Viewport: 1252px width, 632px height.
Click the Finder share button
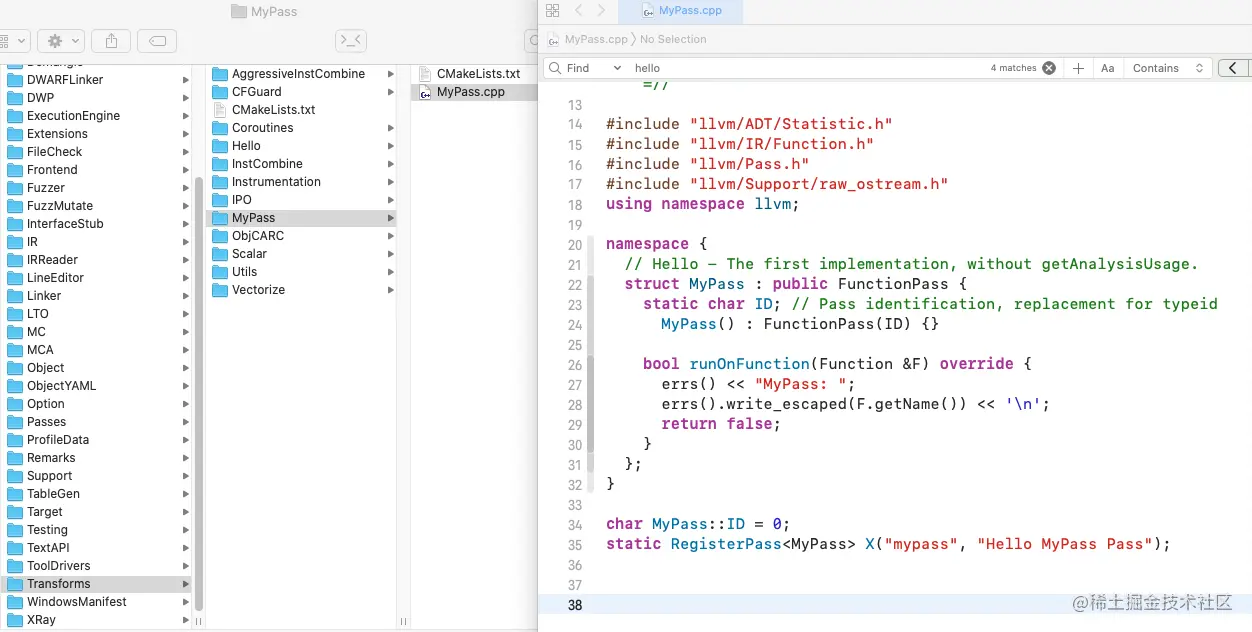point(111,41)
